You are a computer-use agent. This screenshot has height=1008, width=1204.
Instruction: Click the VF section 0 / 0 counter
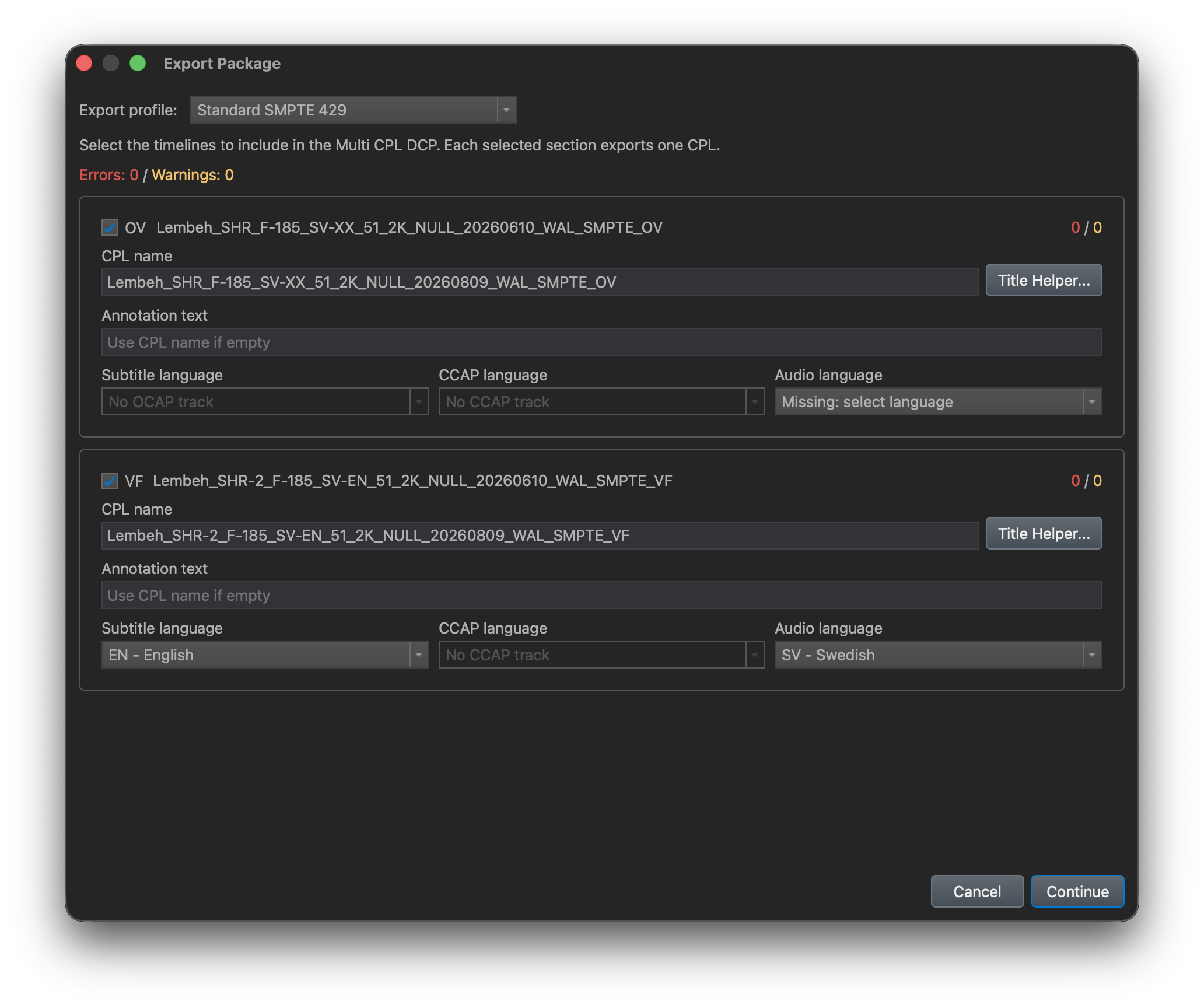pyautogui.click(x=1086, y=481)
